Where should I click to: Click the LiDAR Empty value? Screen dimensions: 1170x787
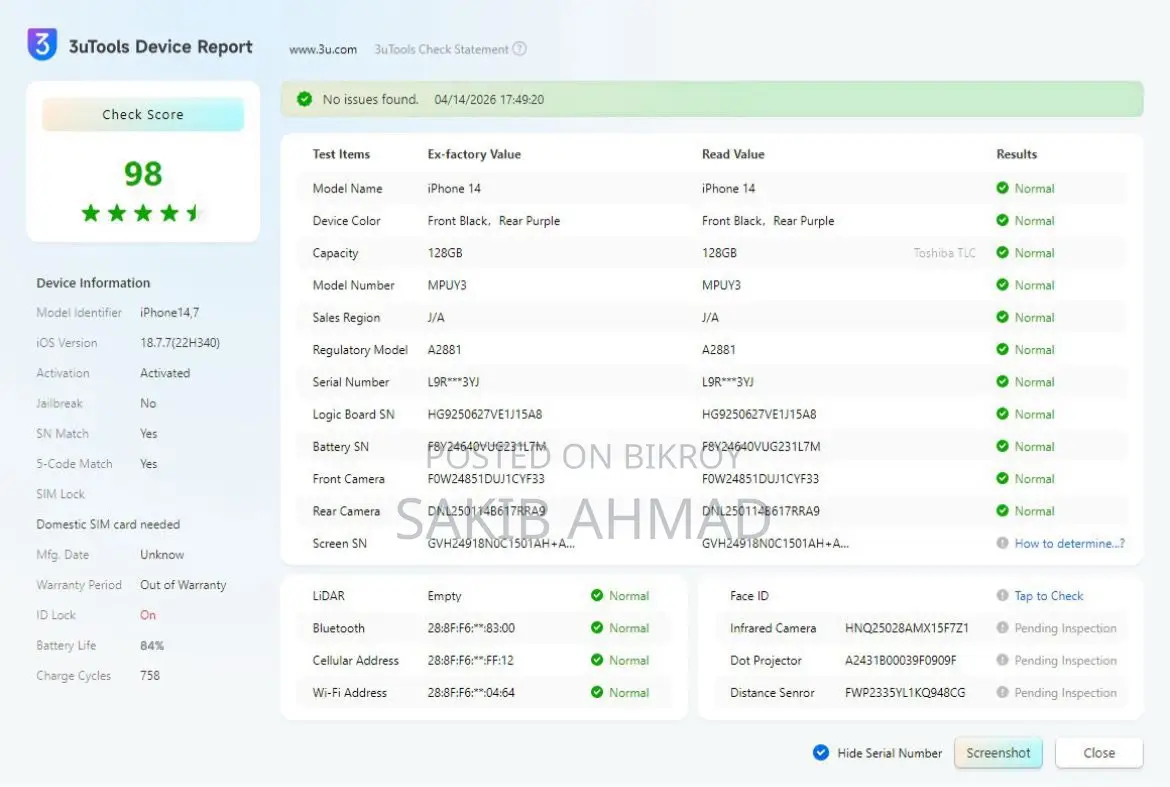click(x=444, y=596)
